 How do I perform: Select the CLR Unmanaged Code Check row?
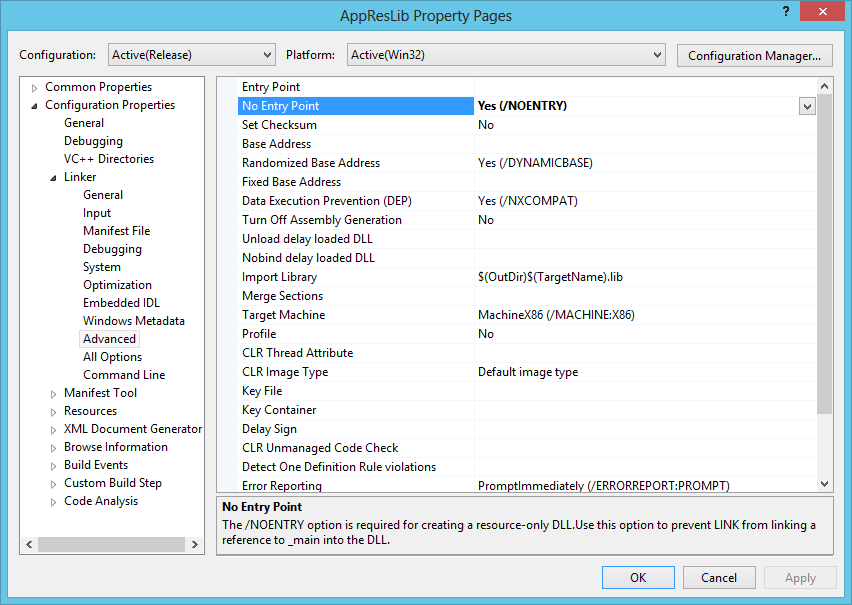[x=527, y=448]
